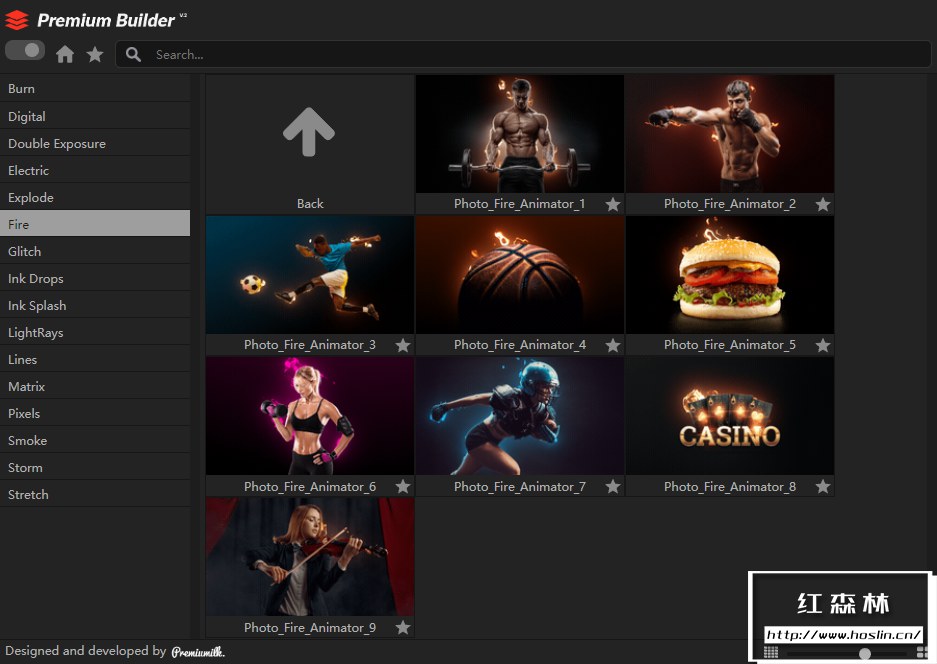
Task: Favorite Photo_Fire_Animator_5 with its star
Action: (x=823, y=345)
